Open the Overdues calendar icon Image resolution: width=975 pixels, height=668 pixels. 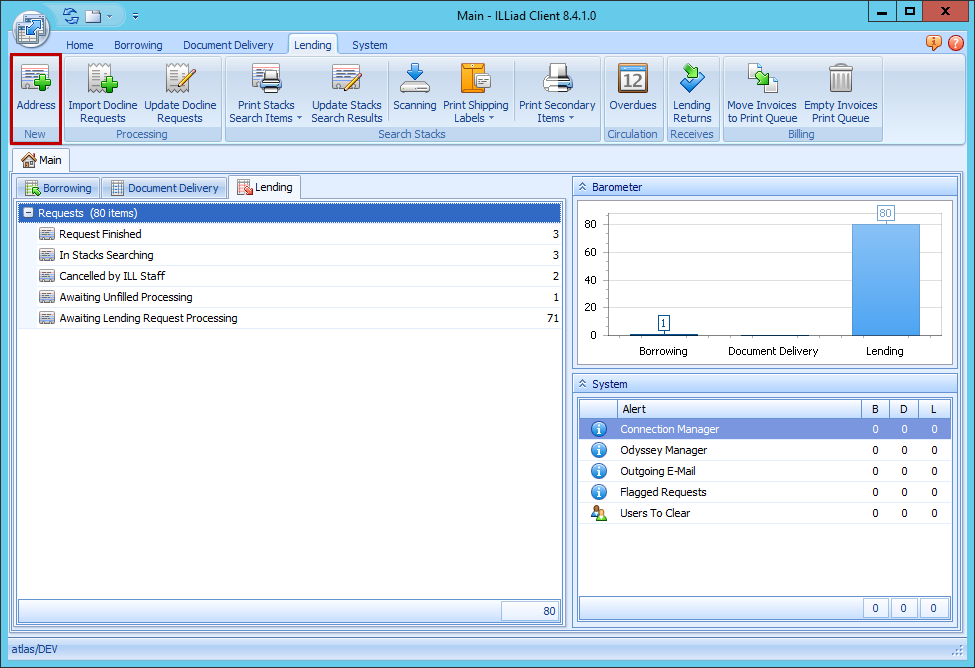(633, 80)
